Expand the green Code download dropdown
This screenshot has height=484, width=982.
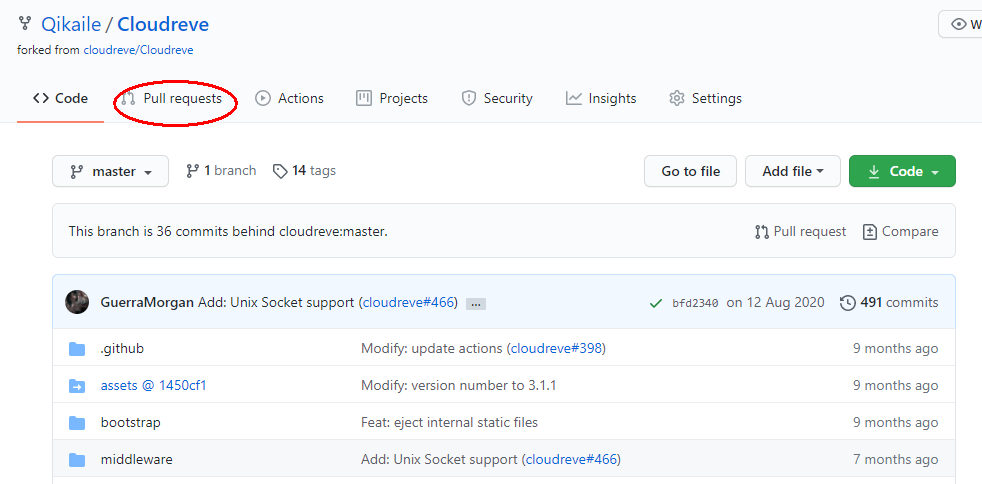[x=901, y=171]
